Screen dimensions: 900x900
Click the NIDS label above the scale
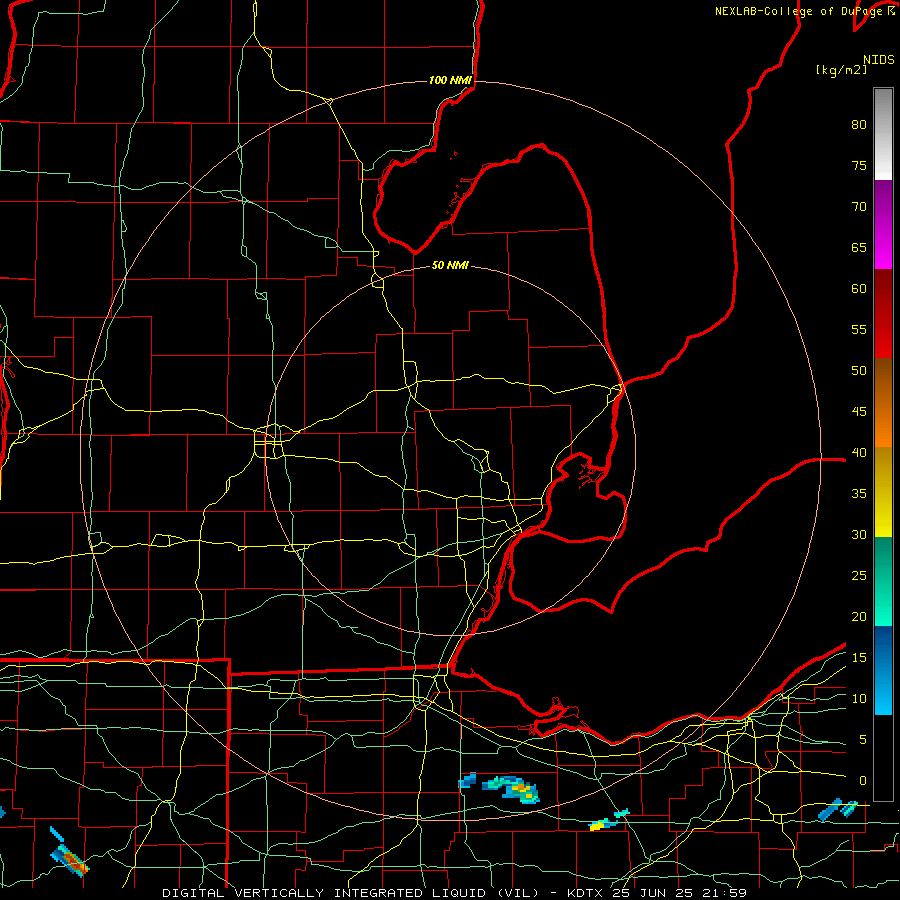[x=878, y=59]
